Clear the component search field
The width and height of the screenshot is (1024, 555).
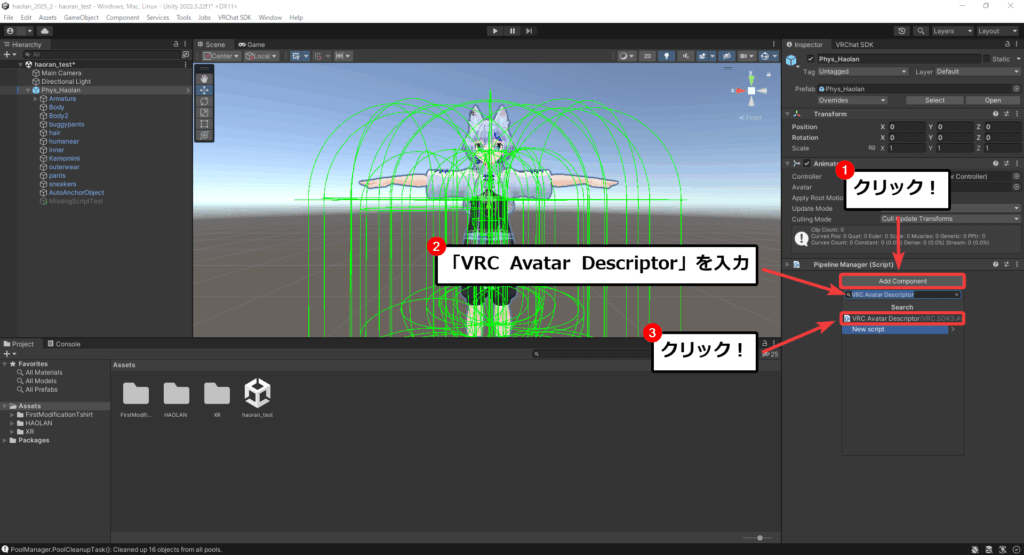(957, 295)
